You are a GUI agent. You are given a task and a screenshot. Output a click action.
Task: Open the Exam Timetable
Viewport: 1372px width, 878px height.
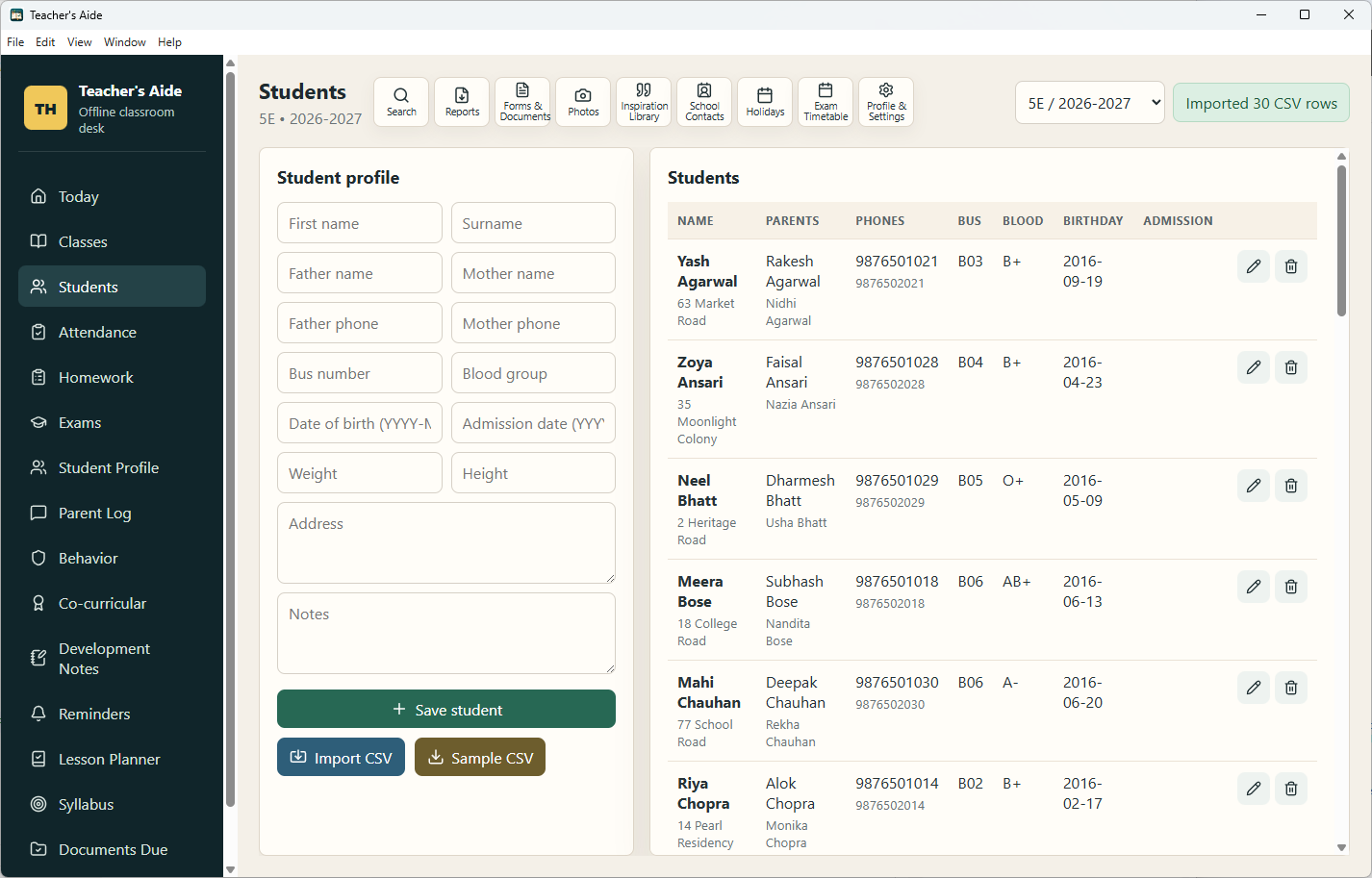(826, 102)
